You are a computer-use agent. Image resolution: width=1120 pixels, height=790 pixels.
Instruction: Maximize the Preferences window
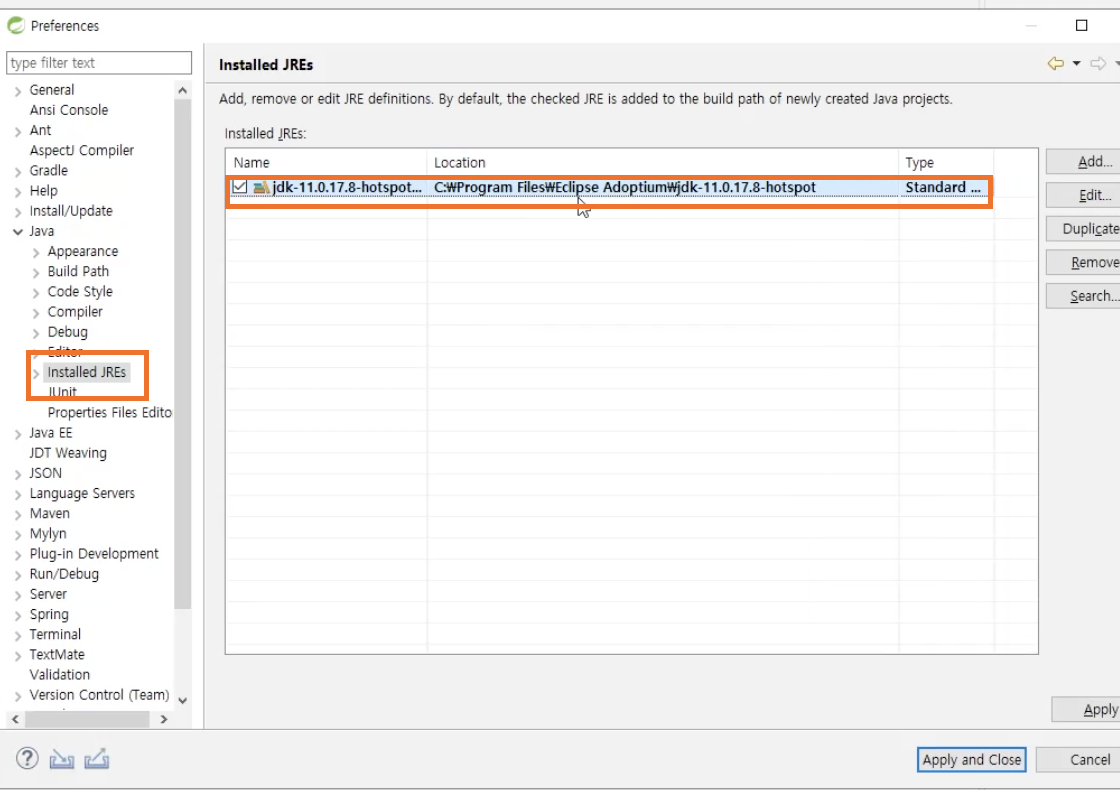[x=1081, y=26]
